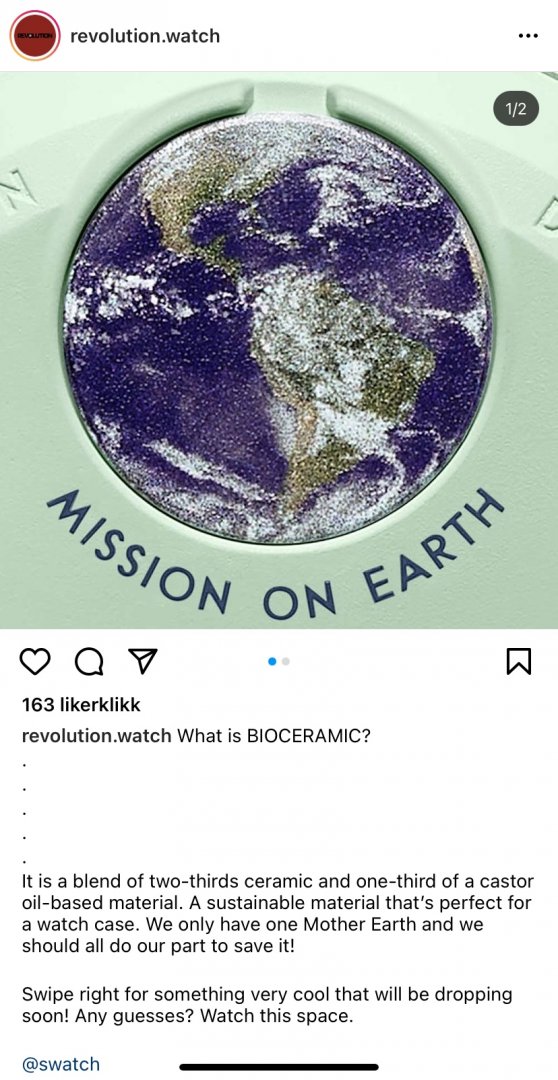This screenshot has height=1080, width=558.
Task: Click the paragraph about two-thirds ceramic blend
Action: coord(278,914)
